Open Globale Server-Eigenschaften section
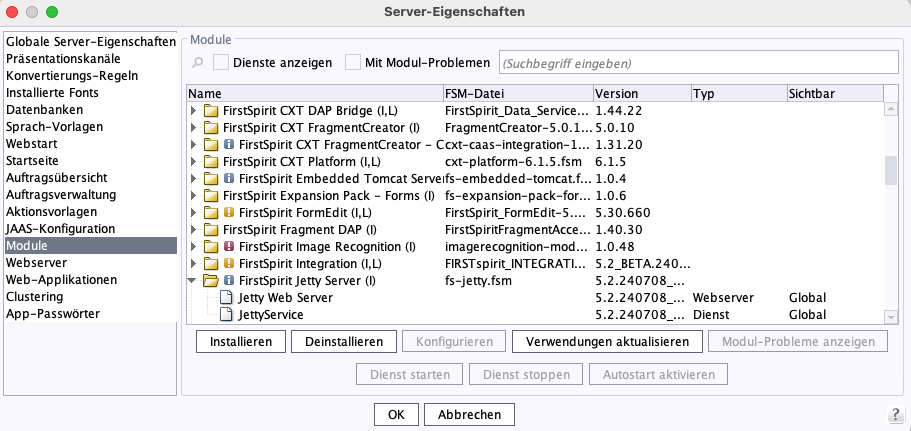Screen dimensions: 911x431 90,42
